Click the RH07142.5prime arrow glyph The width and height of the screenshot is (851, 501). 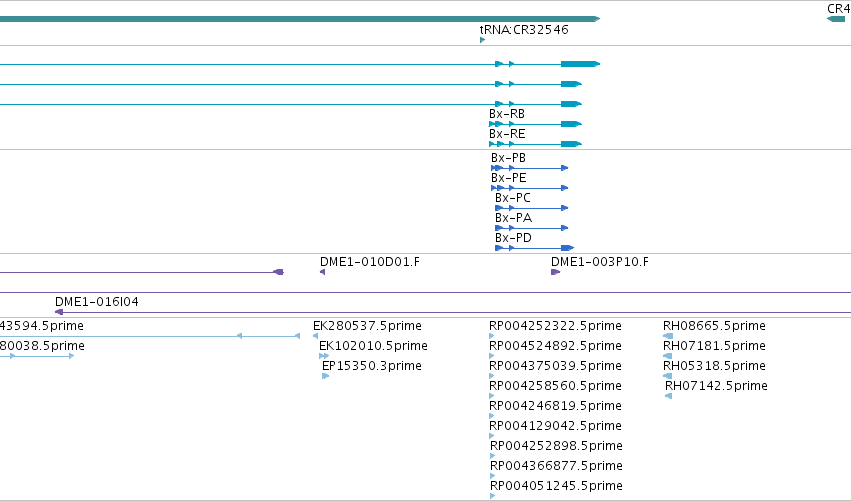tap(669, 396)
